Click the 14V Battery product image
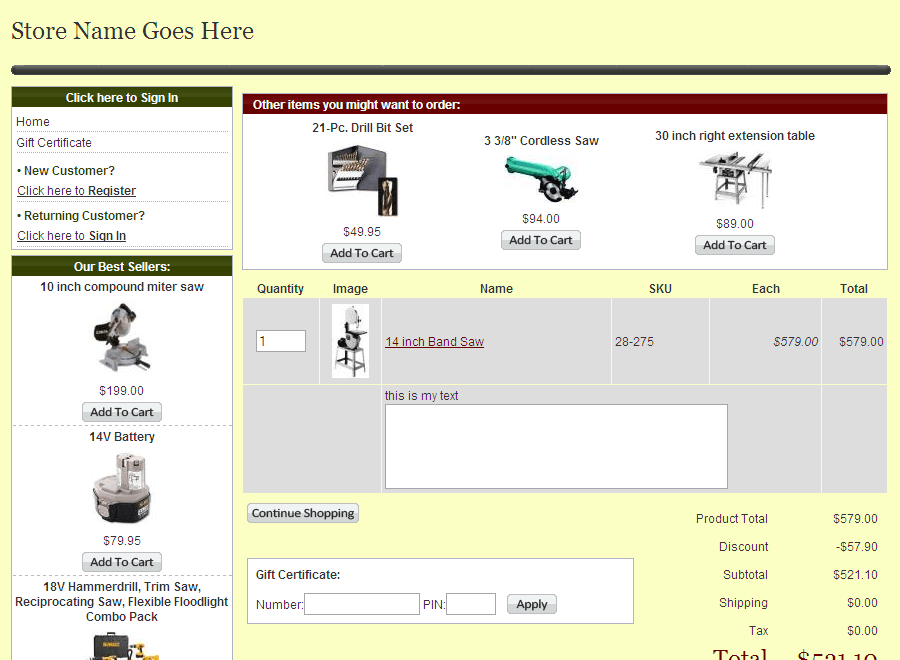Screen dimensions: 900x660 (122, 488)
